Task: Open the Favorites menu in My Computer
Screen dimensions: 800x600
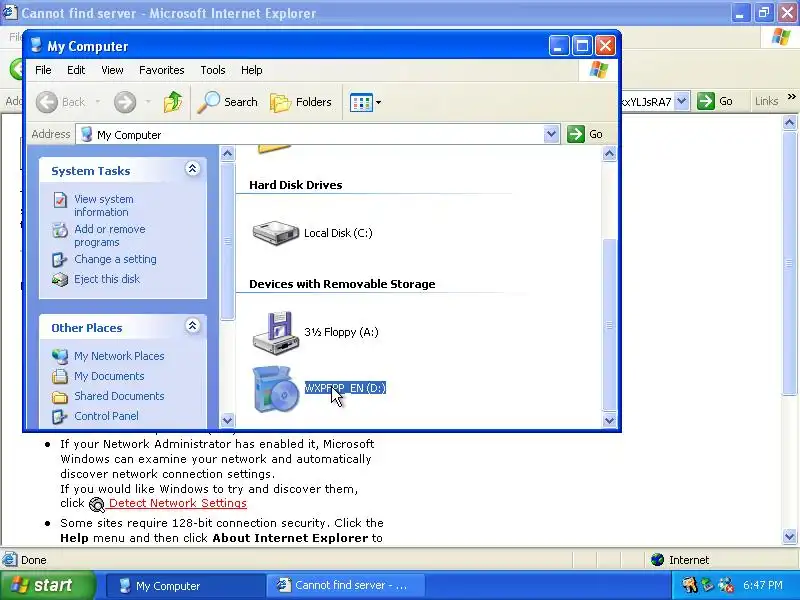Action: click(162, 70)
